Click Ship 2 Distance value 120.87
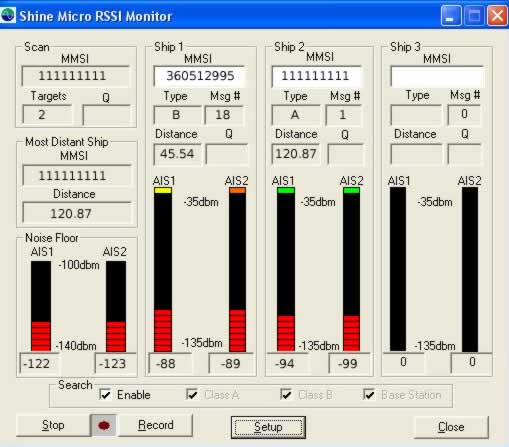 pyautogui.click(x=296, y=154)
